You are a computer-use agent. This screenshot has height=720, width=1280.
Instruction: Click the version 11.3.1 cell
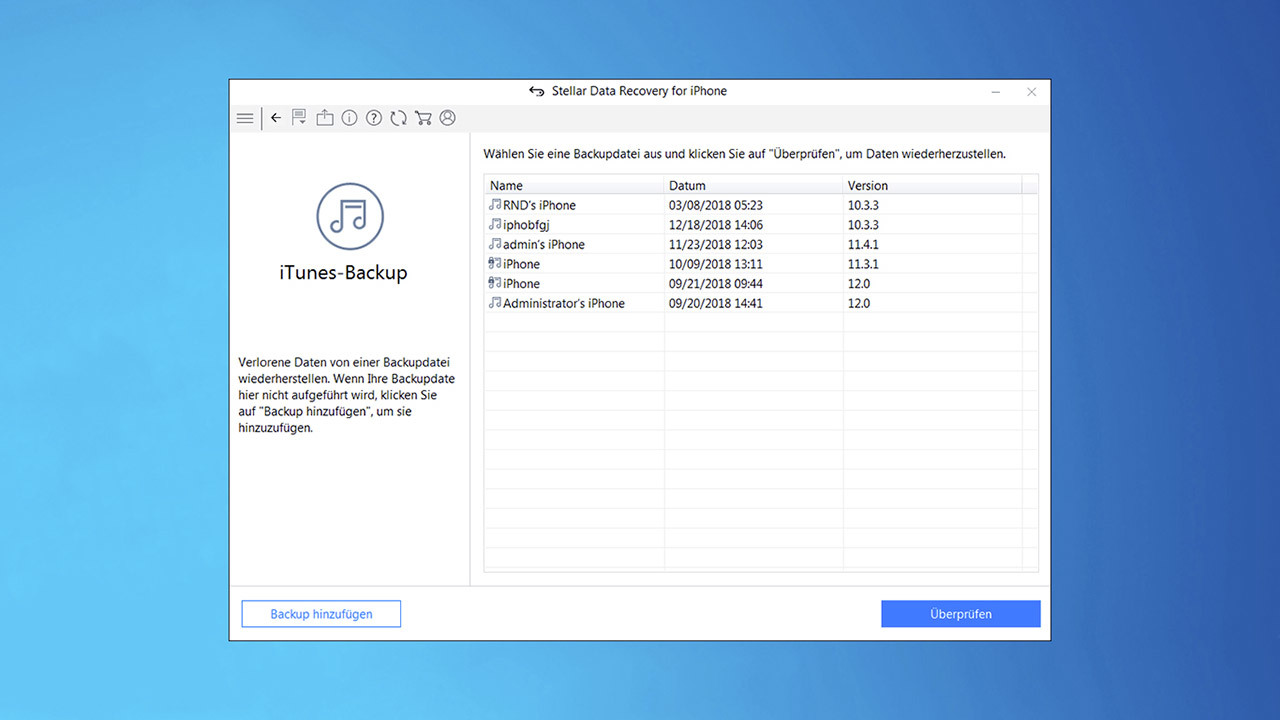coord(863,264)
